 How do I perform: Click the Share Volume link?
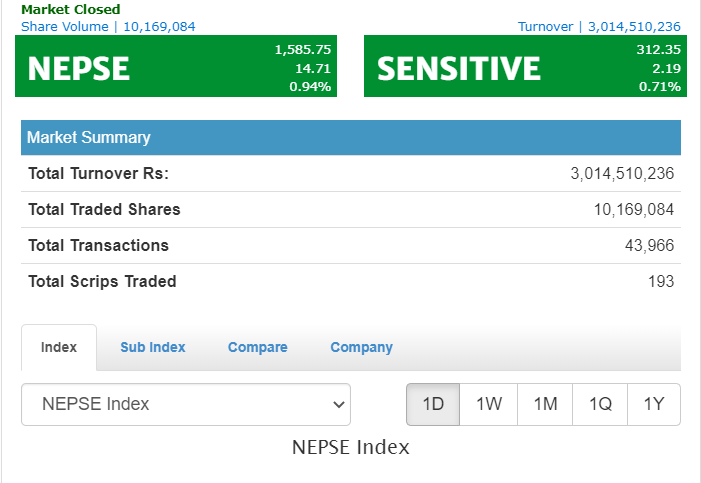click(x=108, y=26)
